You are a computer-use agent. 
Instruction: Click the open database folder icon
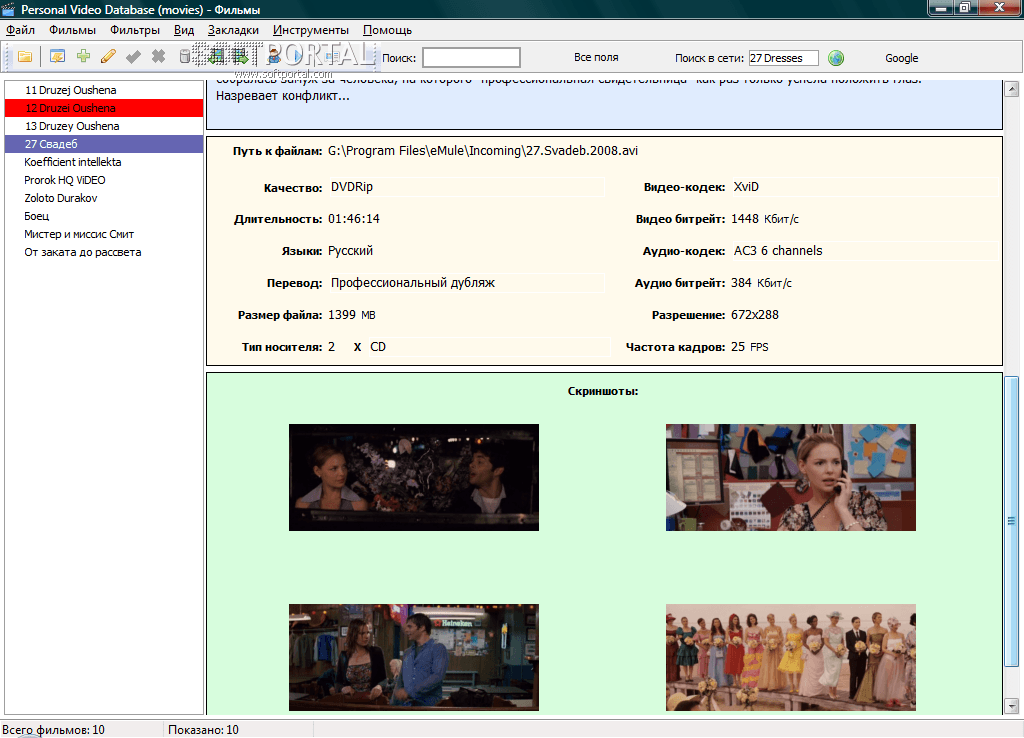point(24,57)
